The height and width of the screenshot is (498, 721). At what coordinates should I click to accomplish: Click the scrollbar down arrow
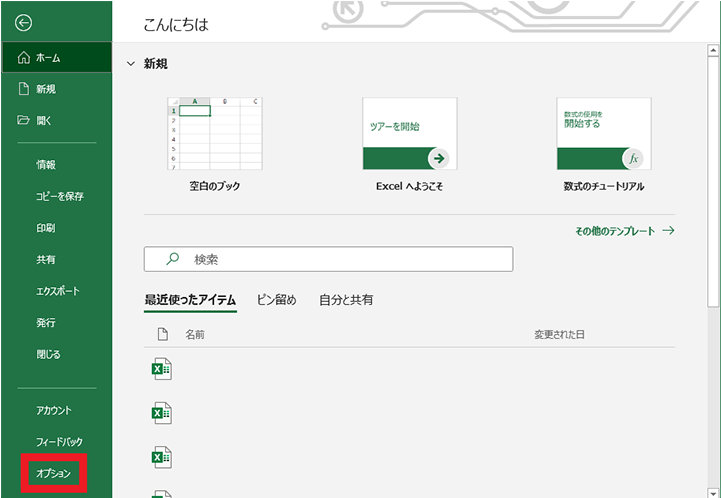point(713,492)
